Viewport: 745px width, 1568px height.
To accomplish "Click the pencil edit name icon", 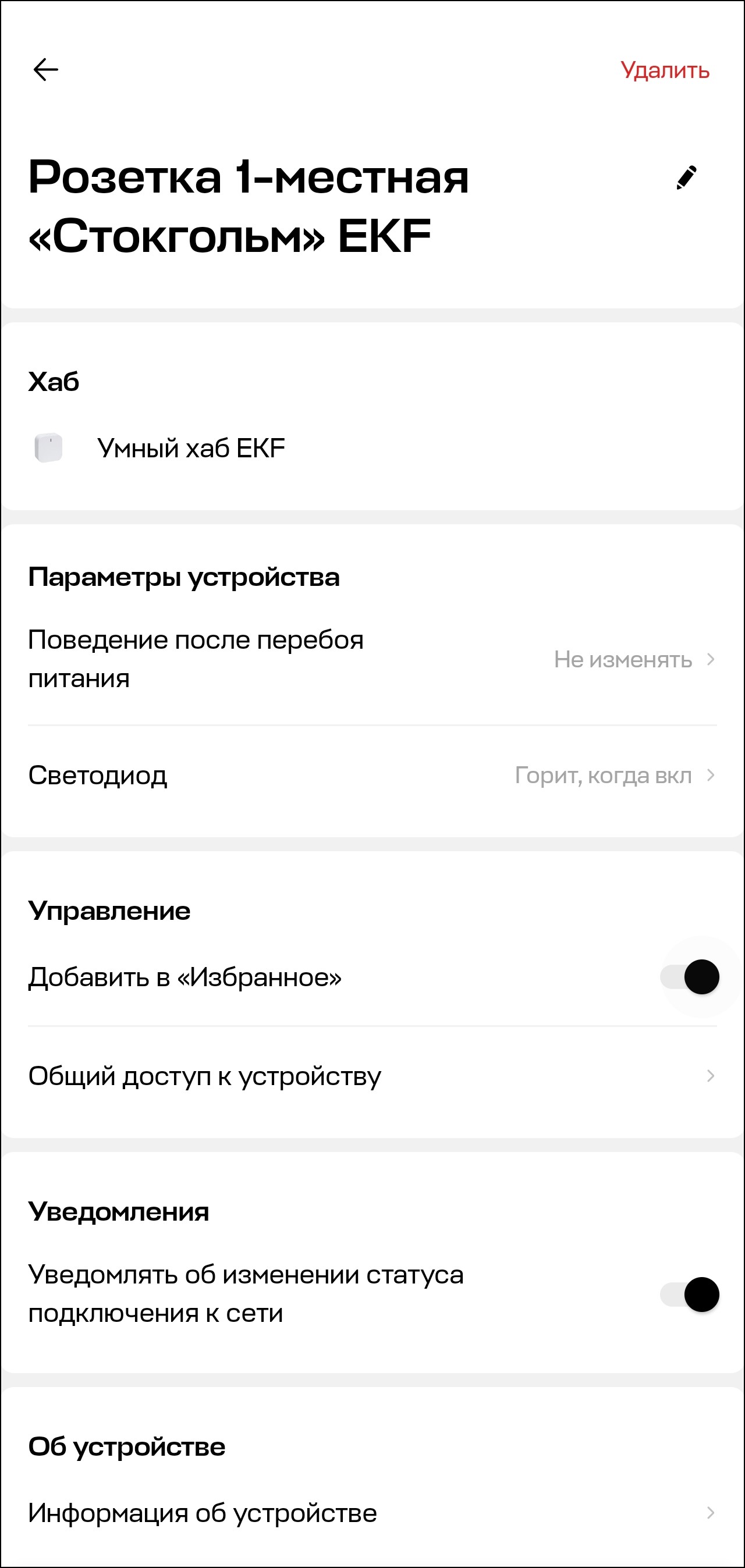I will 687,177.
